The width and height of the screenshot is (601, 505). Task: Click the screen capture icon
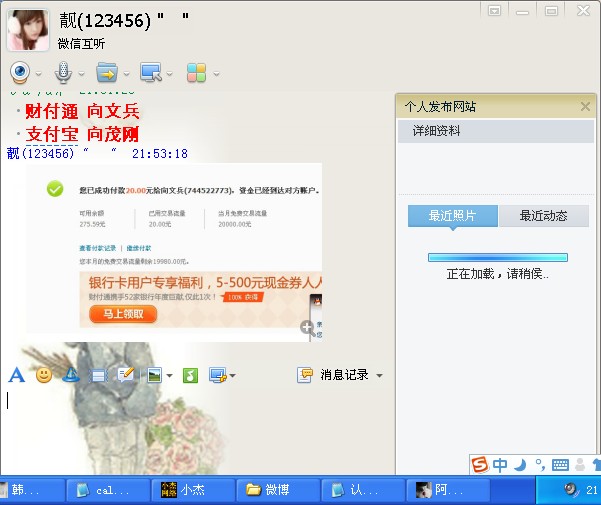[x=218, y=375]
